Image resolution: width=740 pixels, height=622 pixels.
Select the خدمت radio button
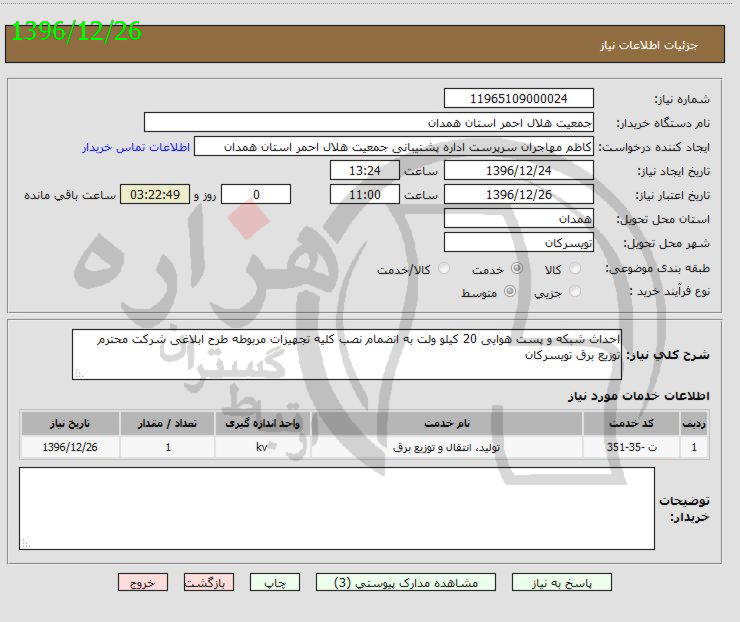517,269
